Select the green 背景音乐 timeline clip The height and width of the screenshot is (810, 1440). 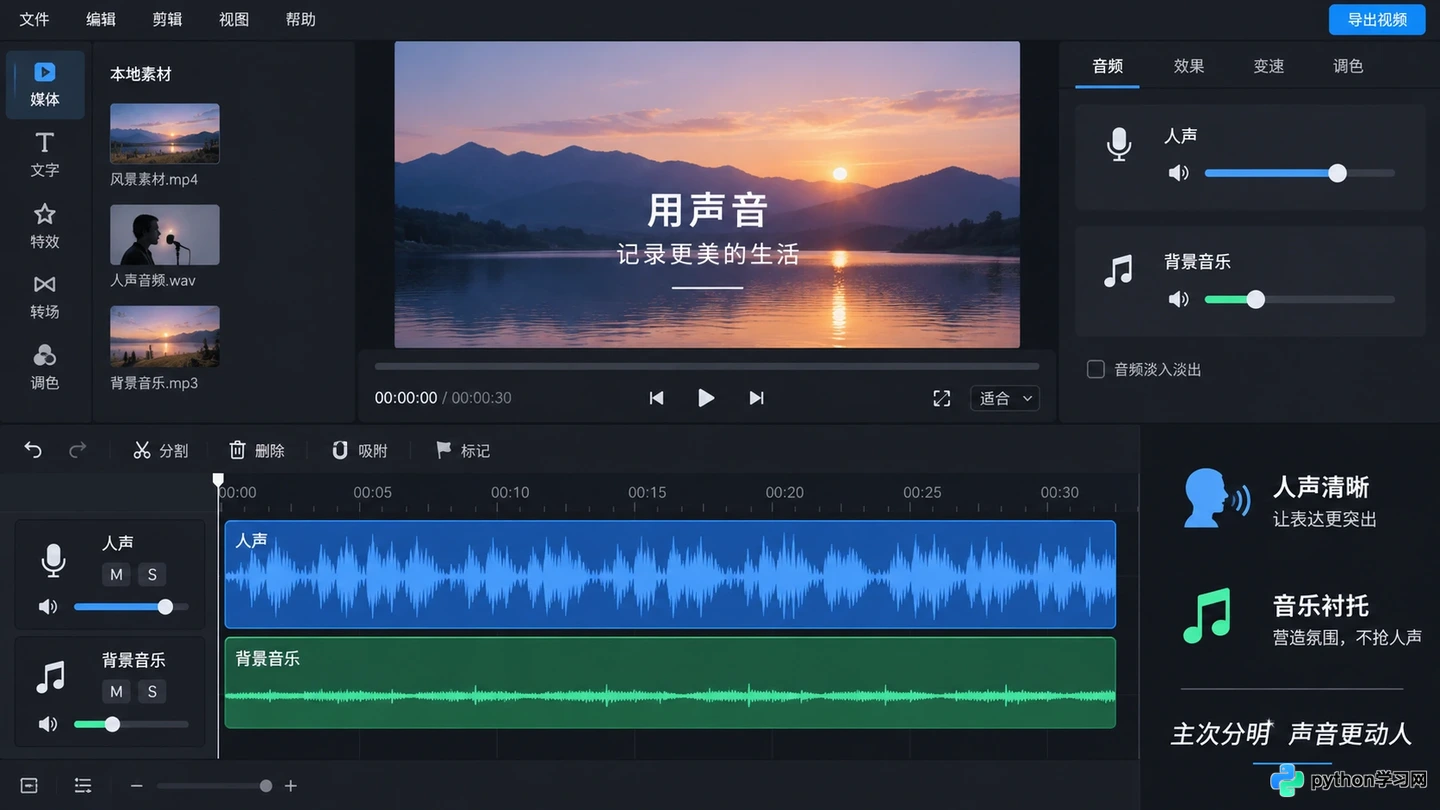670,683
